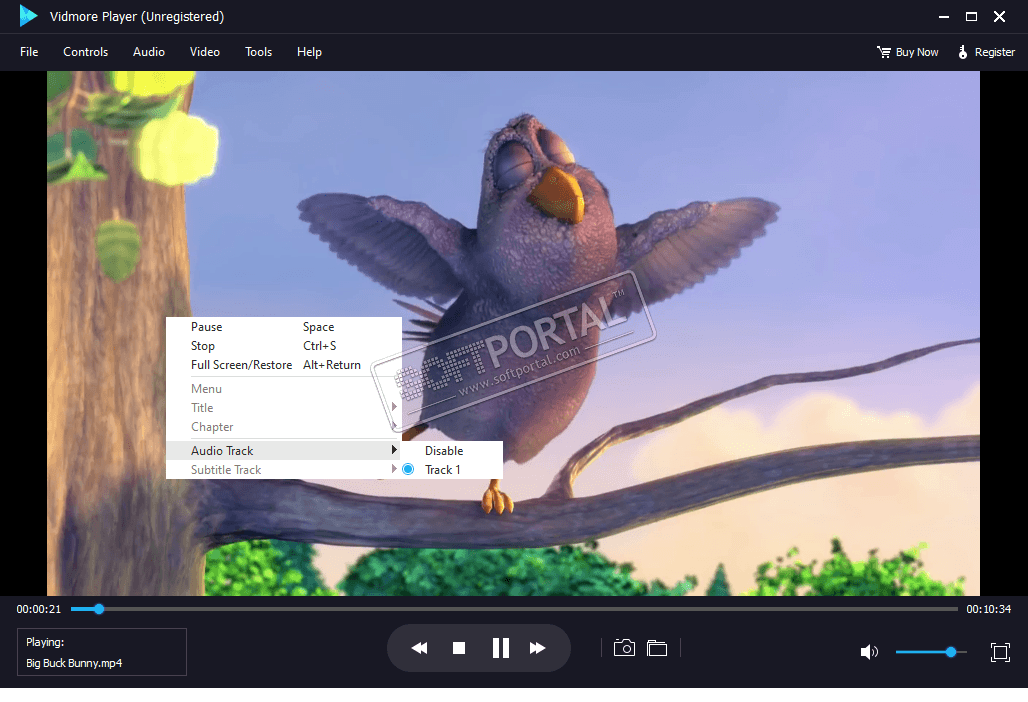Click the rewind playback button
The width and height of the screenshot is (1028, 702).
coord(420,648)
